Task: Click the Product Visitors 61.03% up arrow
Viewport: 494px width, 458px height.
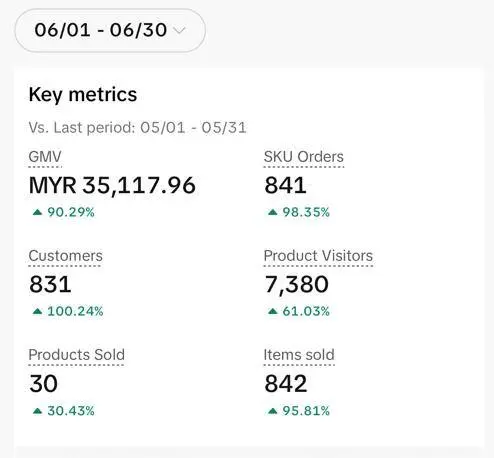Action: pos(273,311)
